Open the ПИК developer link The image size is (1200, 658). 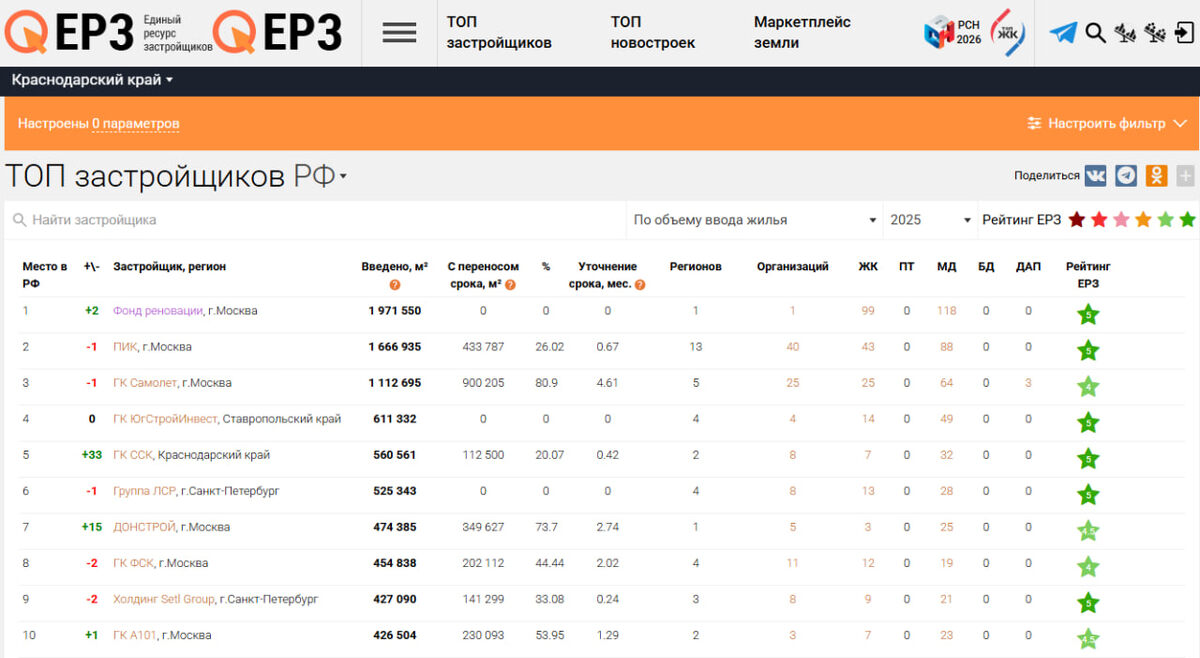tap(125, 347)
